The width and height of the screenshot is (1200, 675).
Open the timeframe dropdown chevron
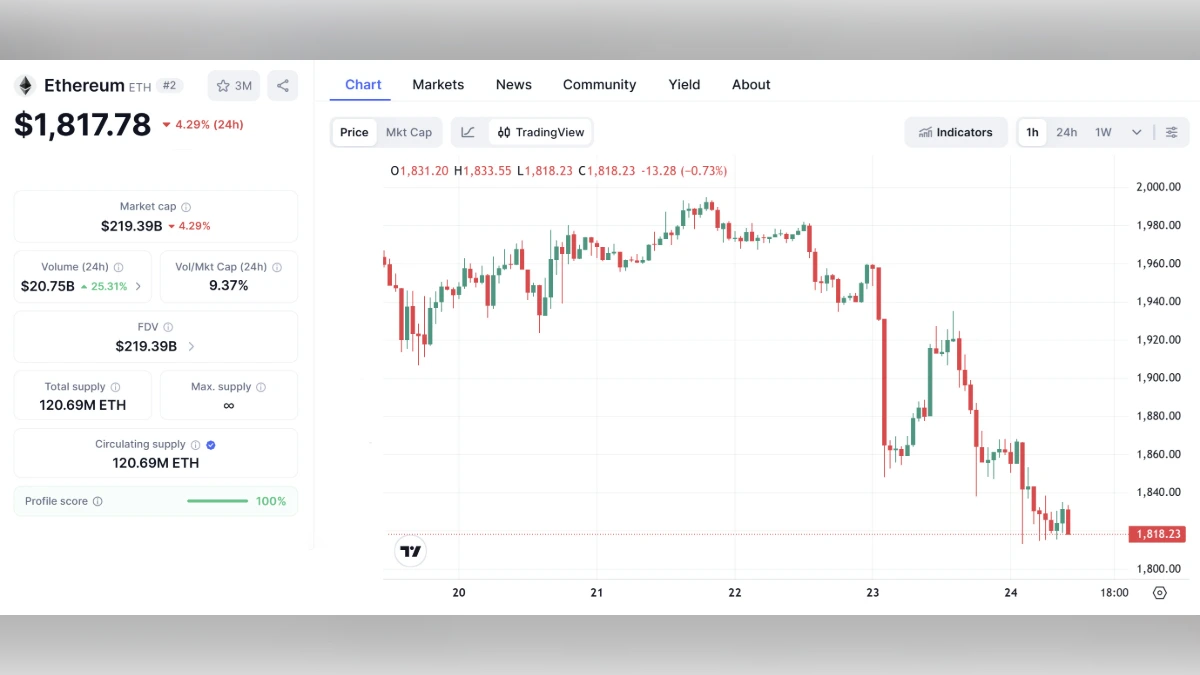click(x=1136, y=131)
